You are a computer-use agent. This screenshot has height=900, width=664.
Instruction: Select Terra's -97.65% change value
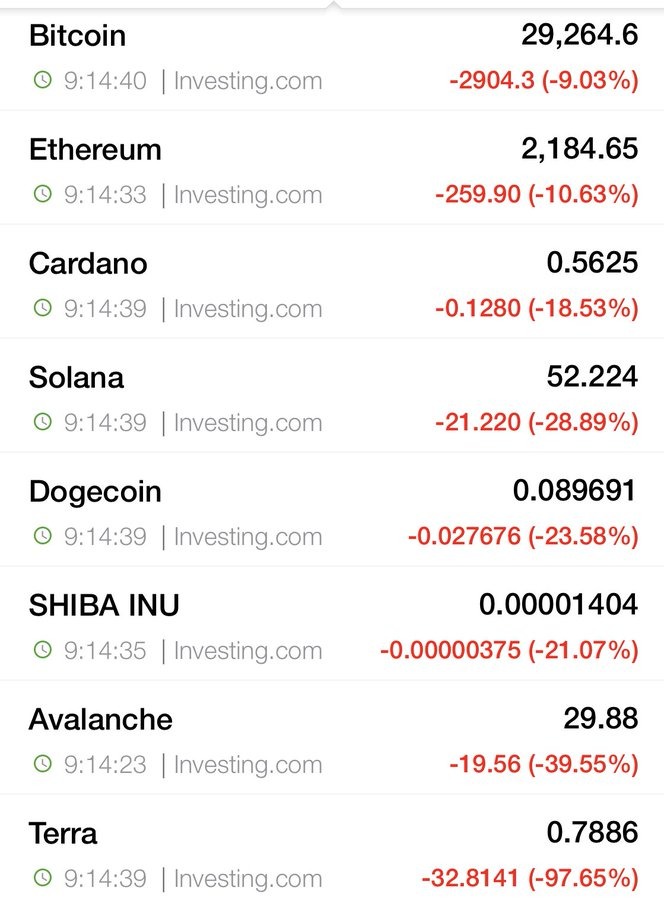583,878
